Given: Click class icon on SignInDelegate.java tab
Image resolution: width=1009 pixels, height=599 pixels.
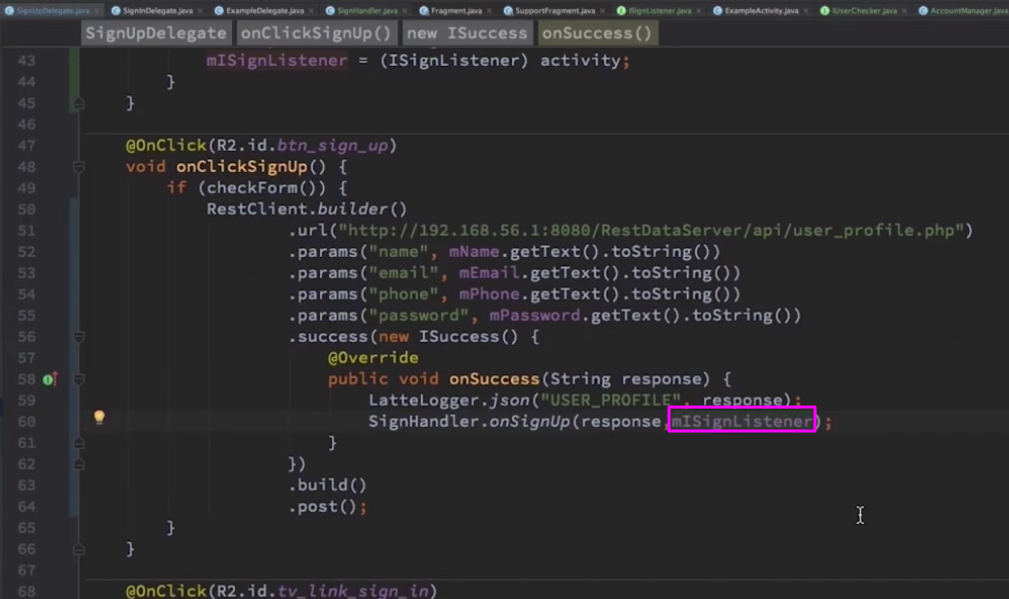Looking at the screenshot, I should (116, 10).
